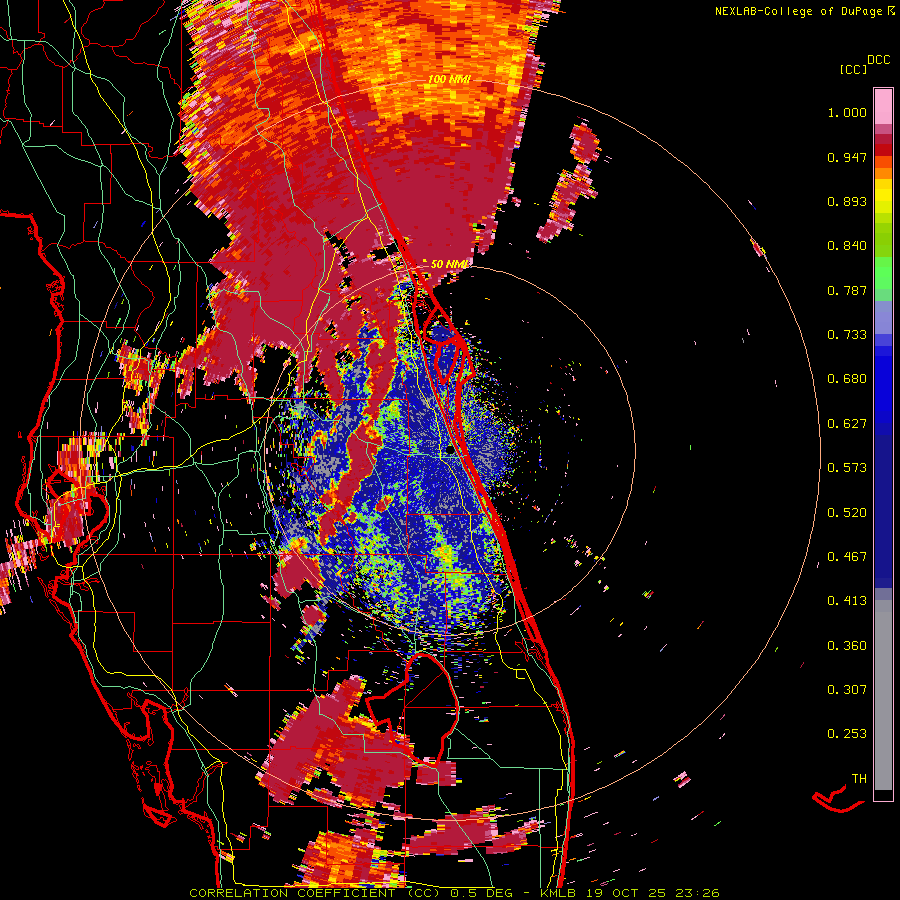
Task: Click the DCC product label
Action: [878, 59]
